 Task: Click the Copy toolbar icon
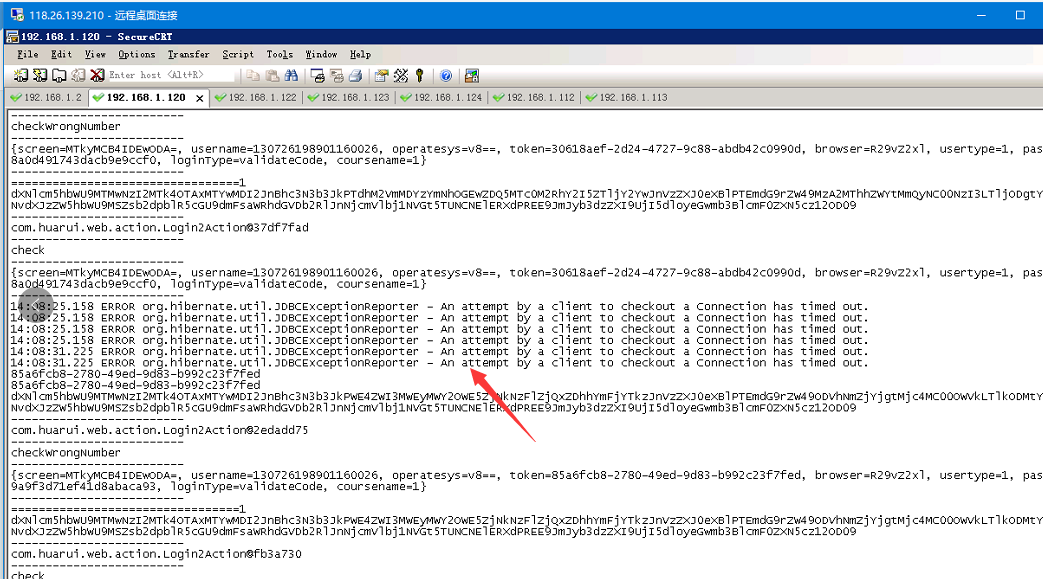pos(253,76)
